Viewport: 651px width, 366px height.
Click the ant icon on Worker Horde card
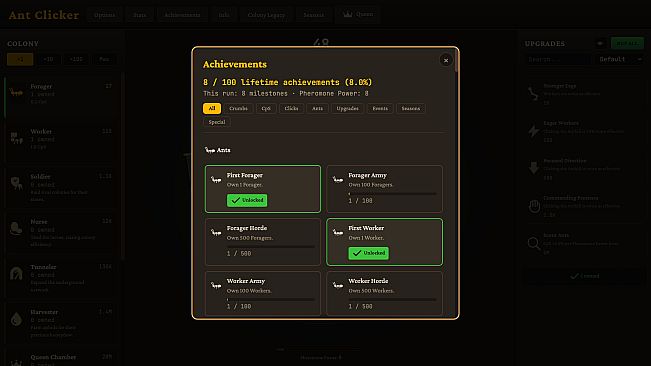click(338, 285)
